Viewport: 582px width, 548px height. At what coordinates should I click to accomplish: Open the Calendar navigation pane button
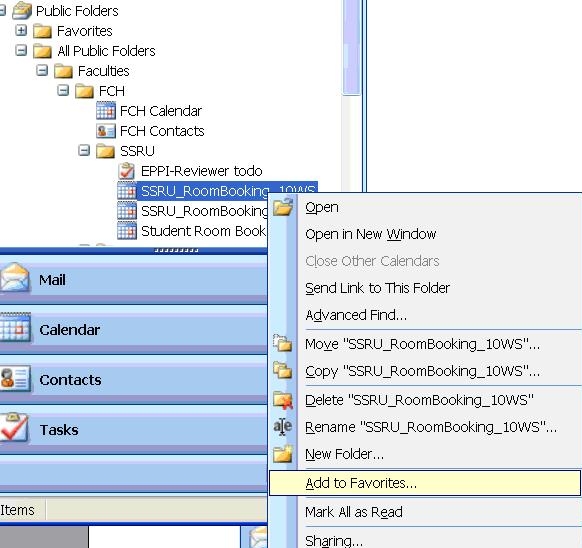coord(133,330)
